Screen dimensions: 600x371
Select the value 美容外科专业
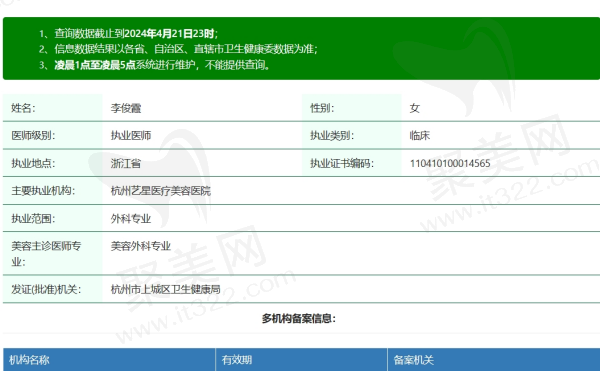[x=141, y=246]
